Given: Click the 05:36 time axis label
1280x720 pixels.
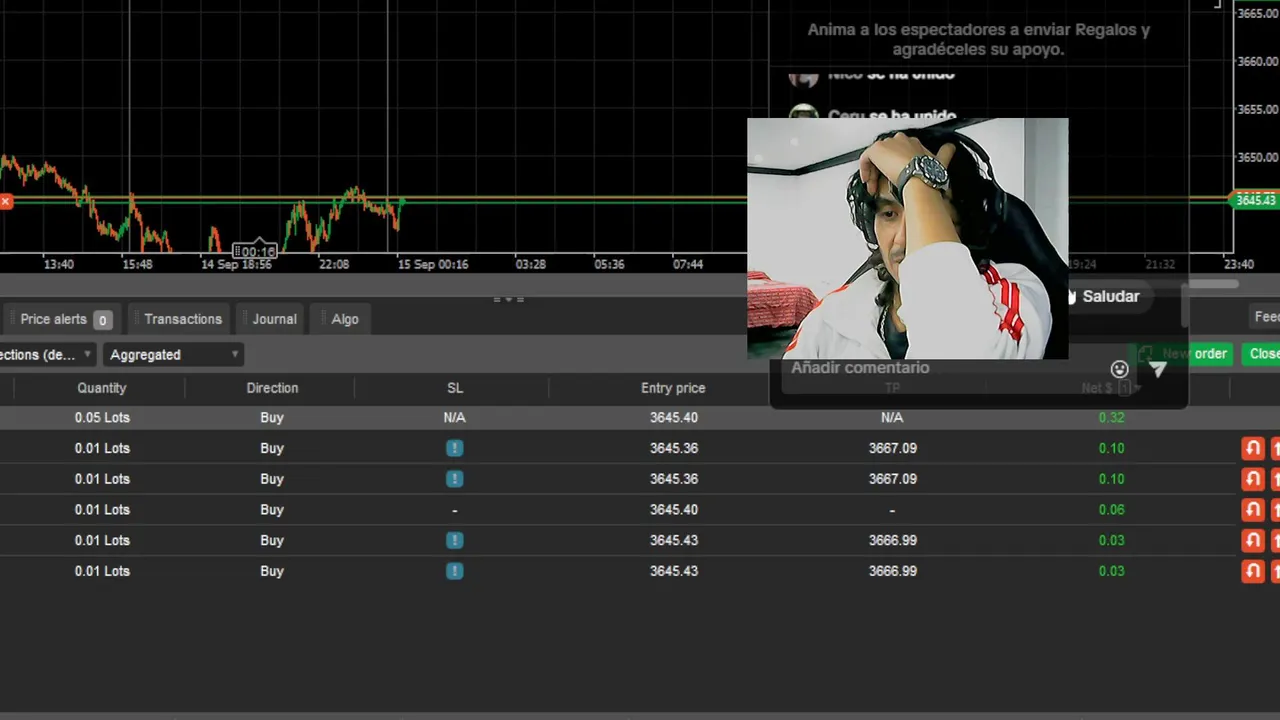Looking at the screenshot, I should click(609, 265).
